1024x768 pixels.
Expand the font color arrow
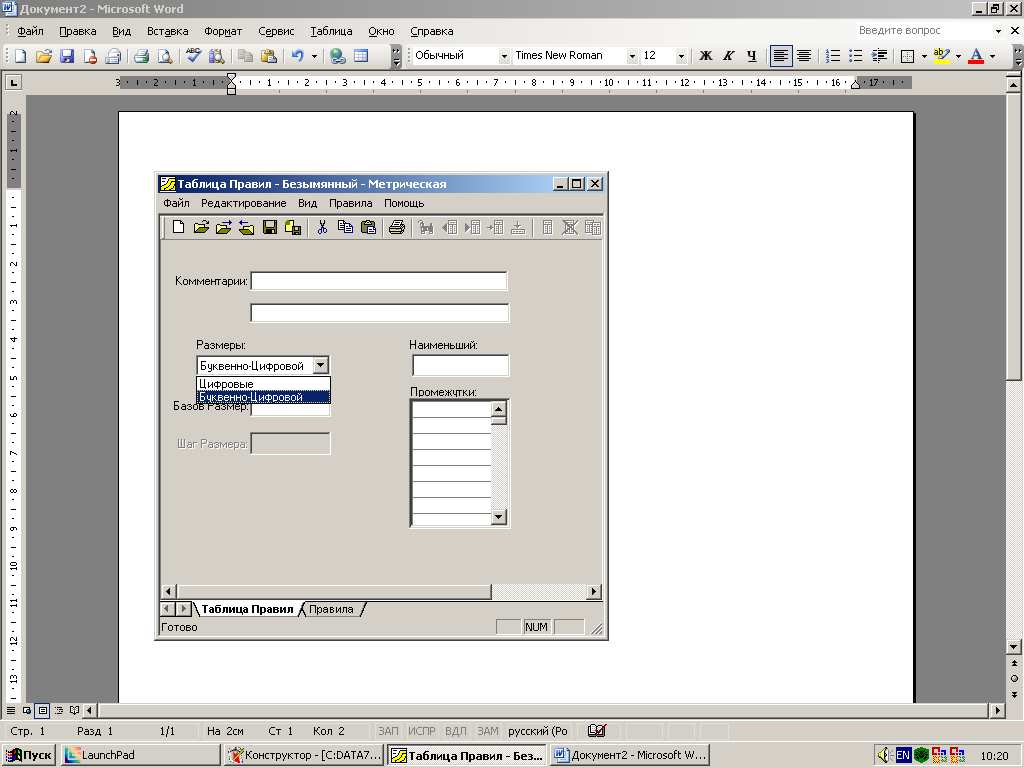point(993,56)
